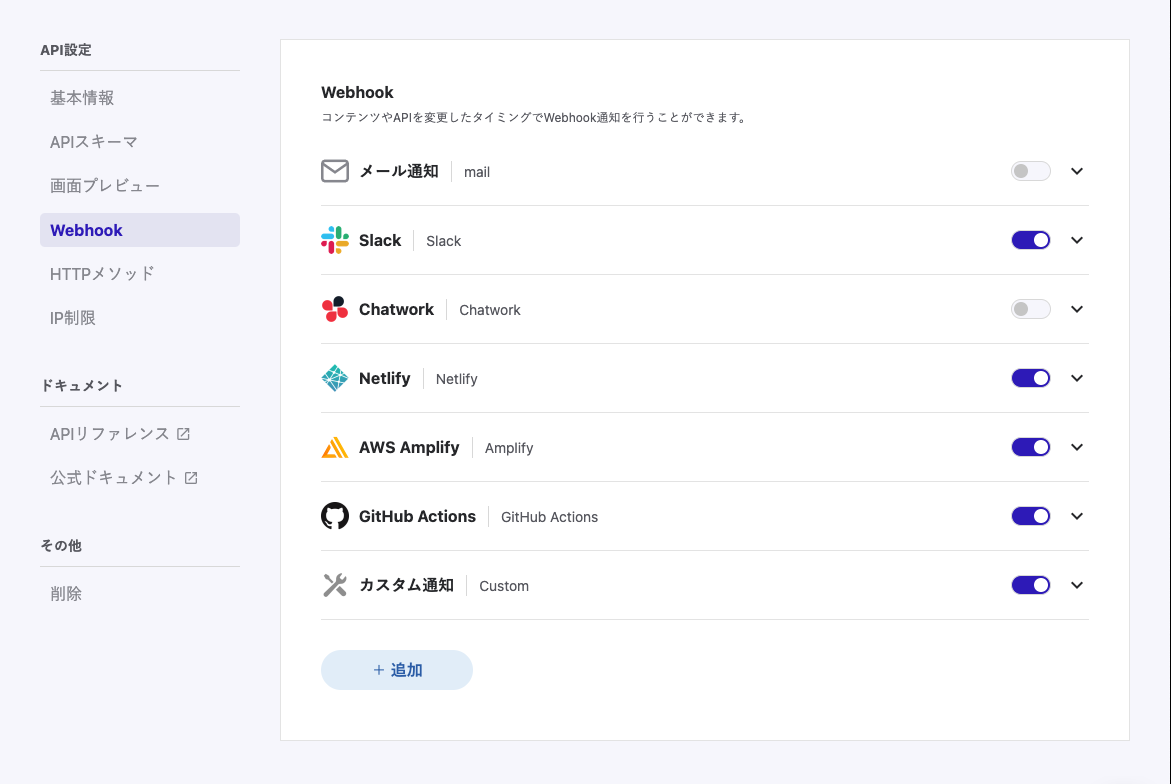Disable the GitHub Actions toggle
The width and height of the screenshot is (1171, 784).
pos(1031,516)
